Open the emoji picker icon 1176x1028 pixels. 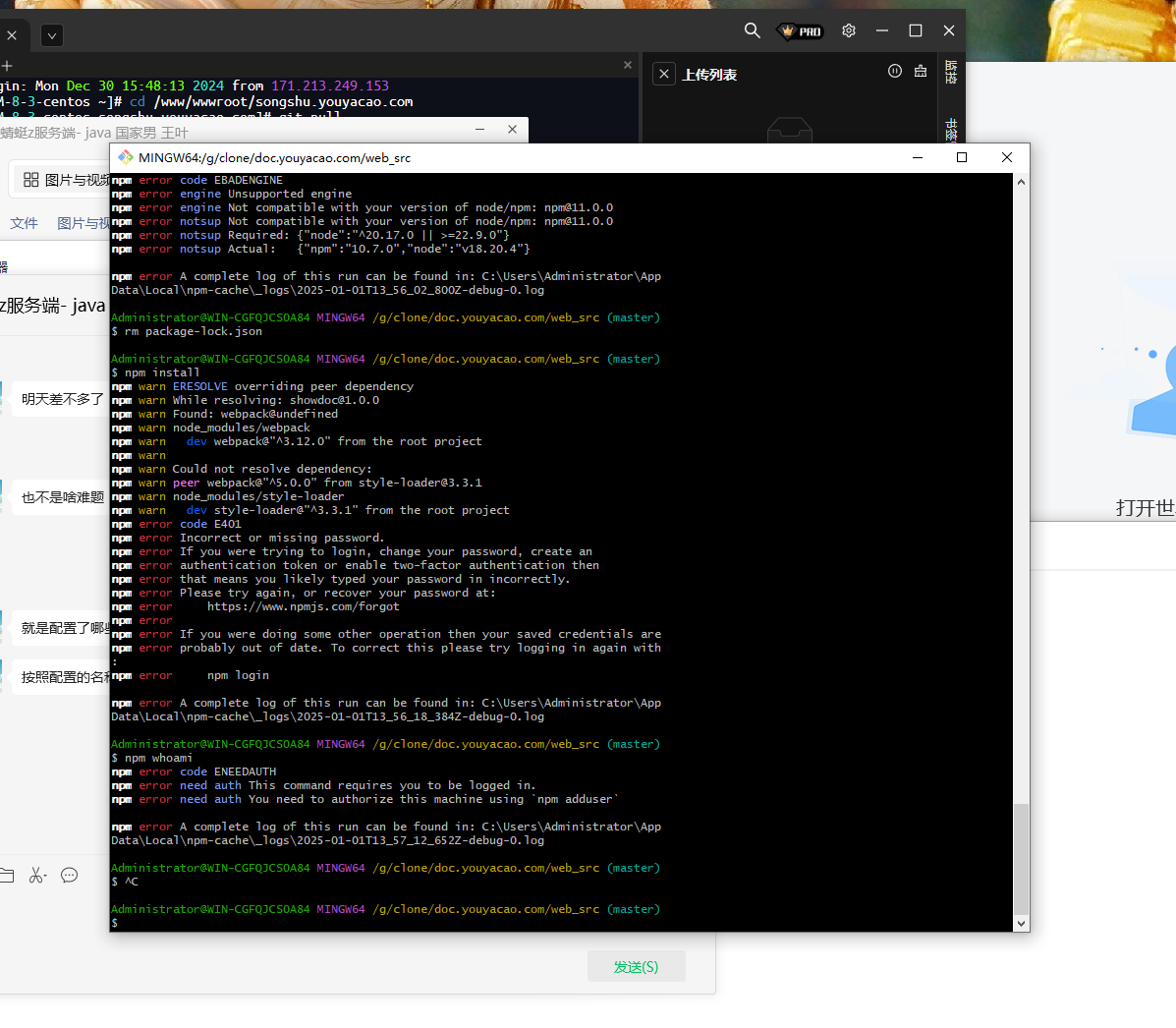(x=69, y=875)
